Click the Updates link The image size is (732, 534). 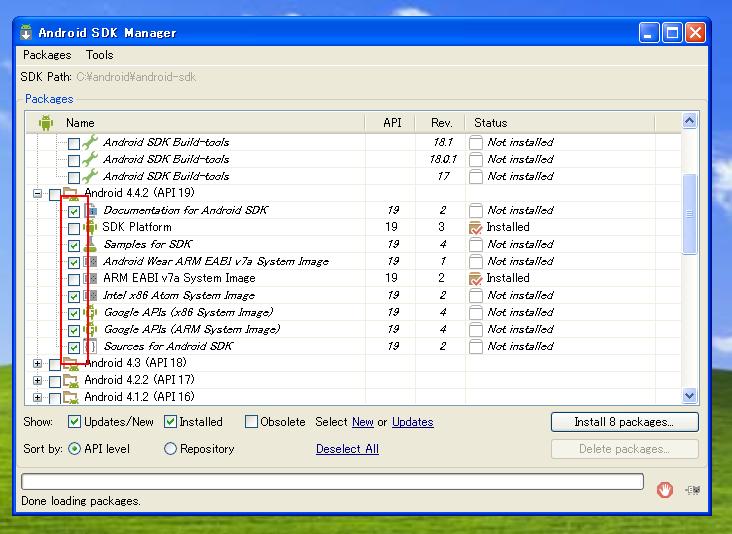tap(413, 422)
